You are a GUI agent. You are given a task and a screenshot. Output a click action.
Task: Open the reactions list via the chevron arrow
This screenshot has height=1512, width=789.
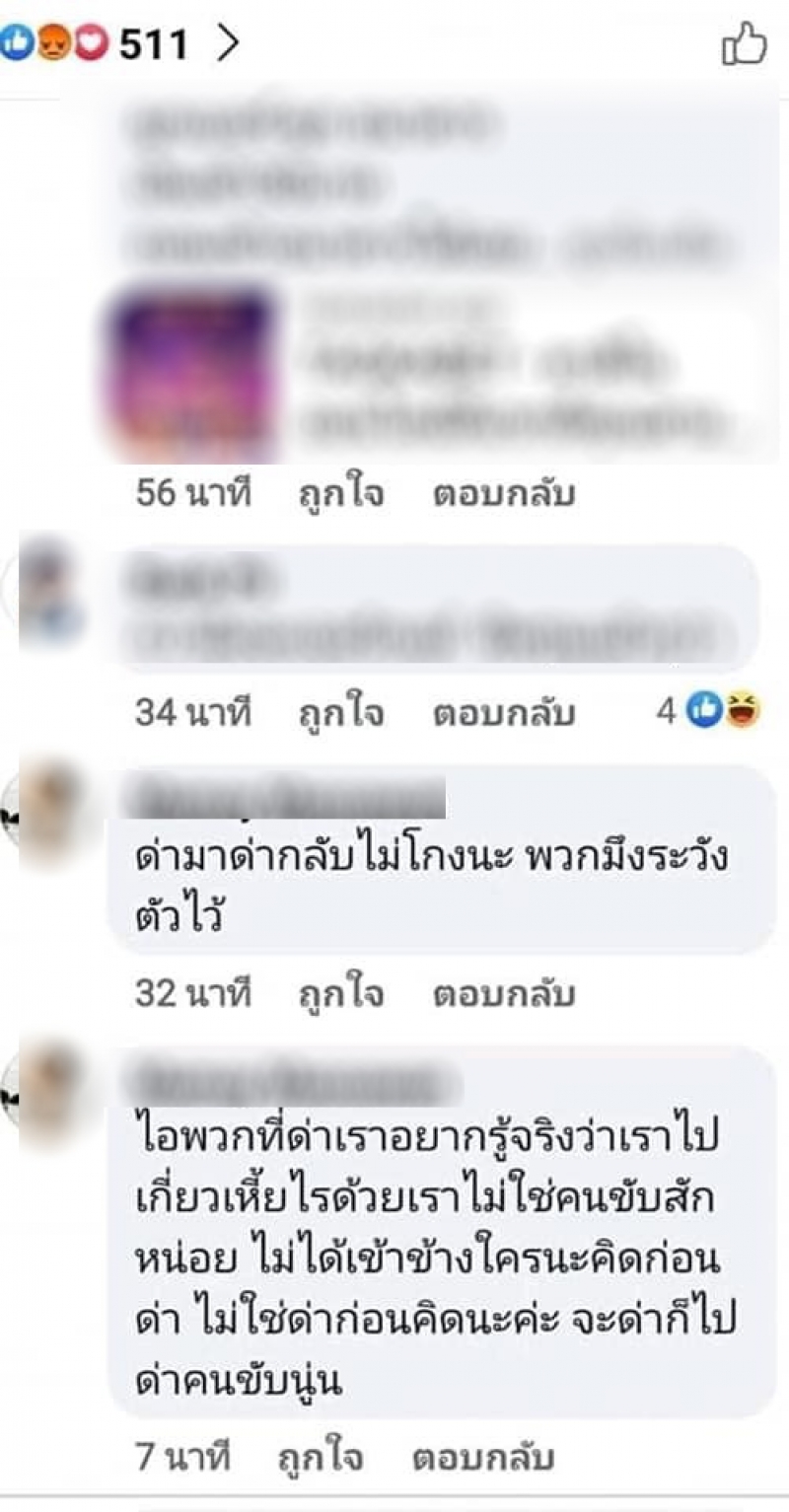[x=228, y=44]
